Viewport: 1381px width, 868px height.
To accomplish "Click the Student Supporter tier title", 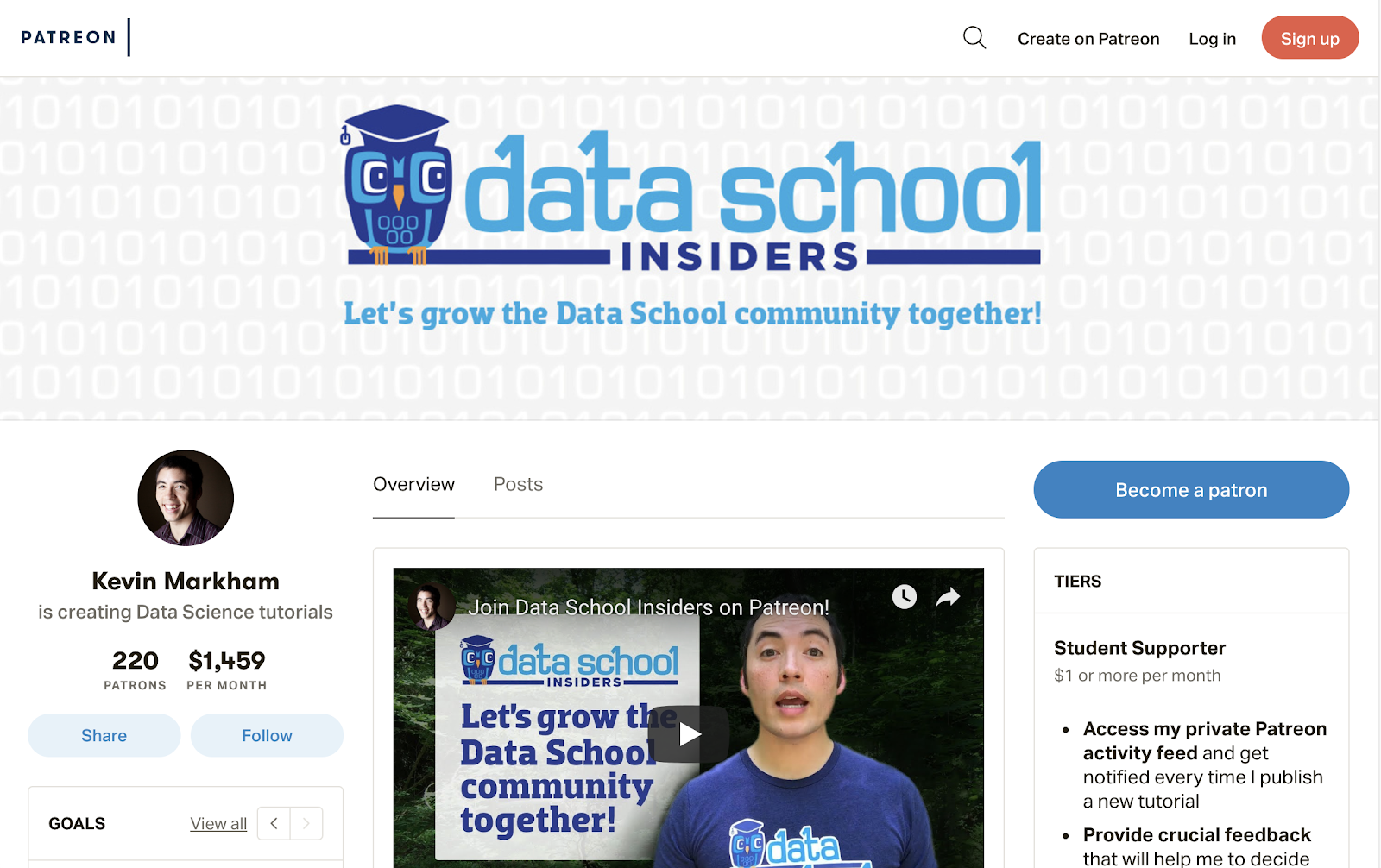I will pos(1139,648).
